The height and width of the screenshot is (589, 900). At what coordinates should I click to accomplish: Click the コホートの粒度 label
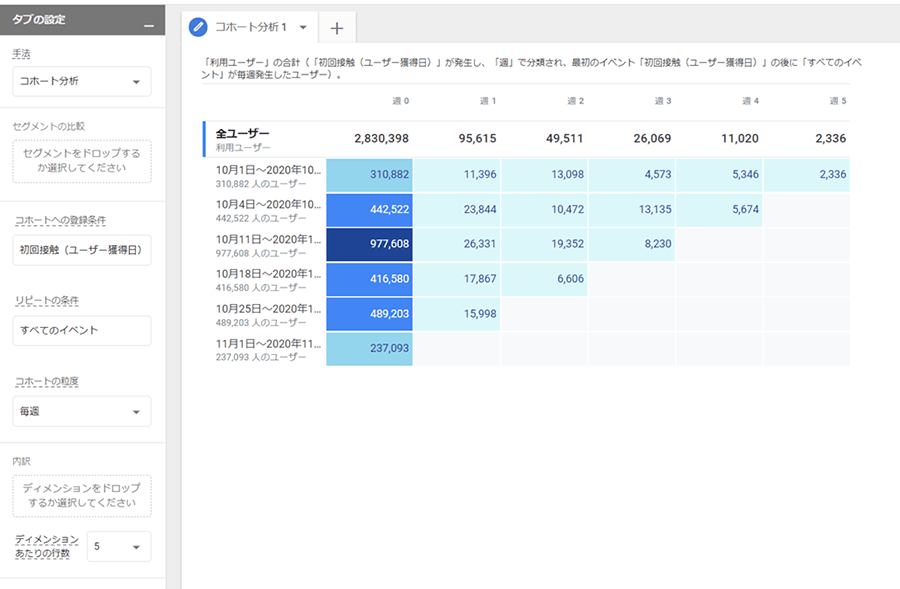tap(46, 381)
